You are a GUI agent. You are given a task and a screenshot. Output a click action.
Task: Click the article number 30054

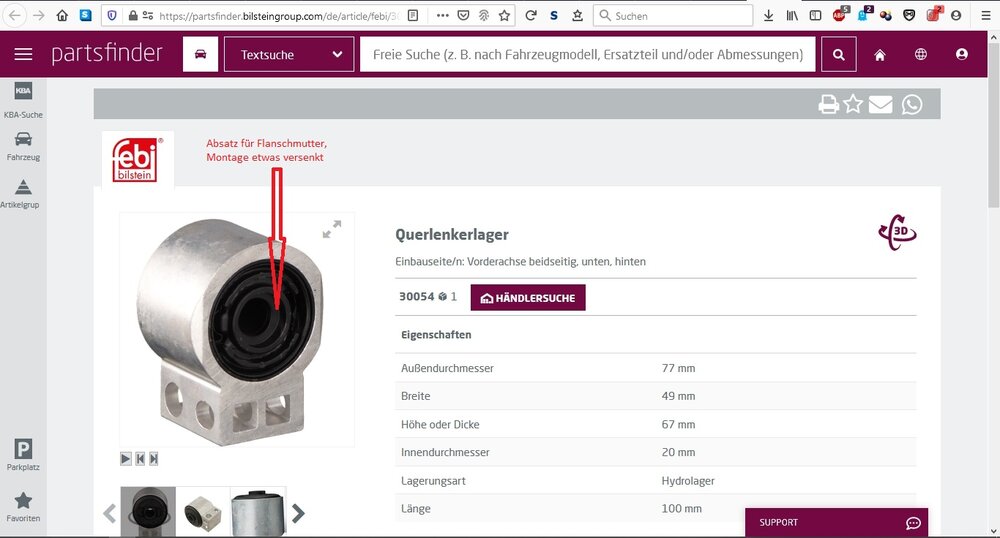pyautogui.click(x=416, y=296)
